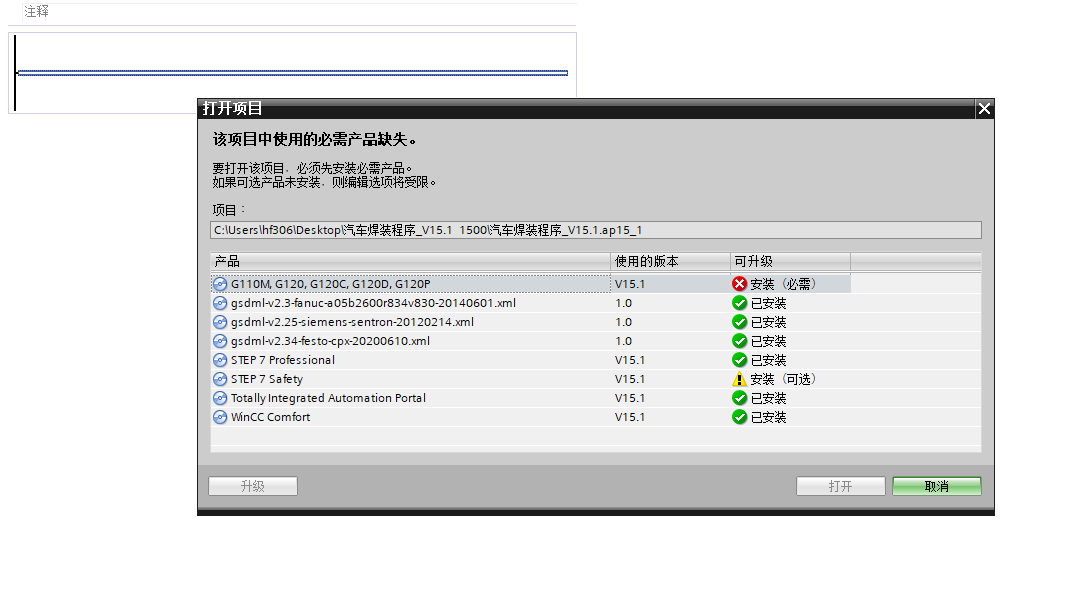Close the 打开项目 dialog
This screenshot has height=616, width=1071.
(x=984, y=109)
